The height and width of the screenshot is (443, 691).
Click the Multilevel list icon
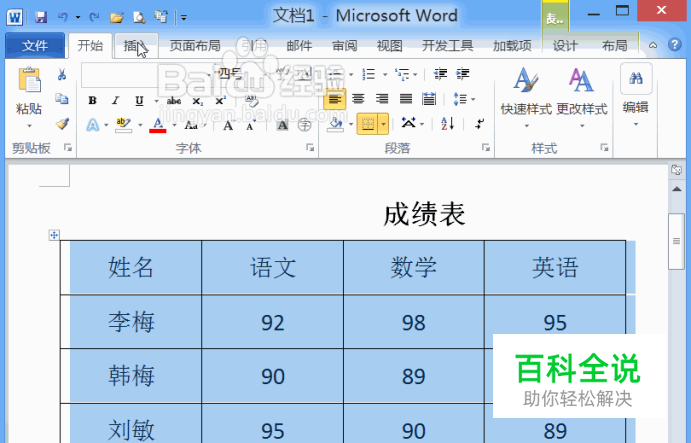402,74
